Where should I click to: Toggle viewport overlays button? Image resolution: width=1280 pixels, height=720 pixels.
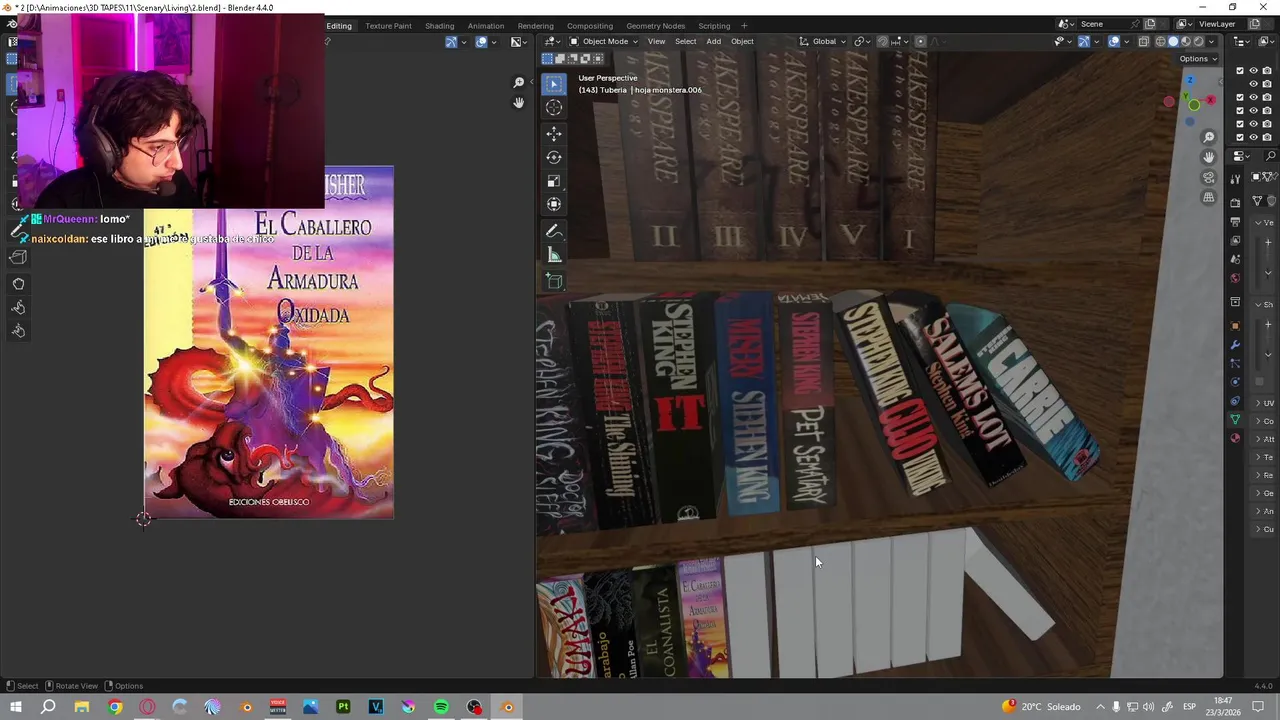1114,41
